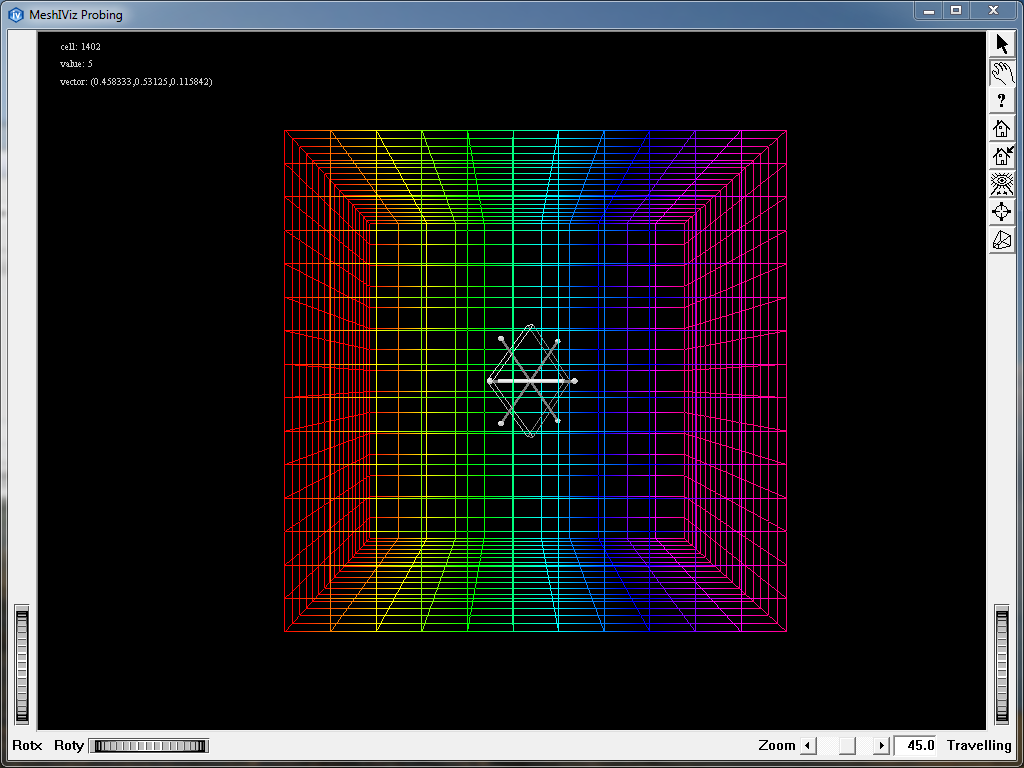The width and height of the screenshot is (1024, 768).
Task: Activate the hand view mode tool
Action: 1002,73
